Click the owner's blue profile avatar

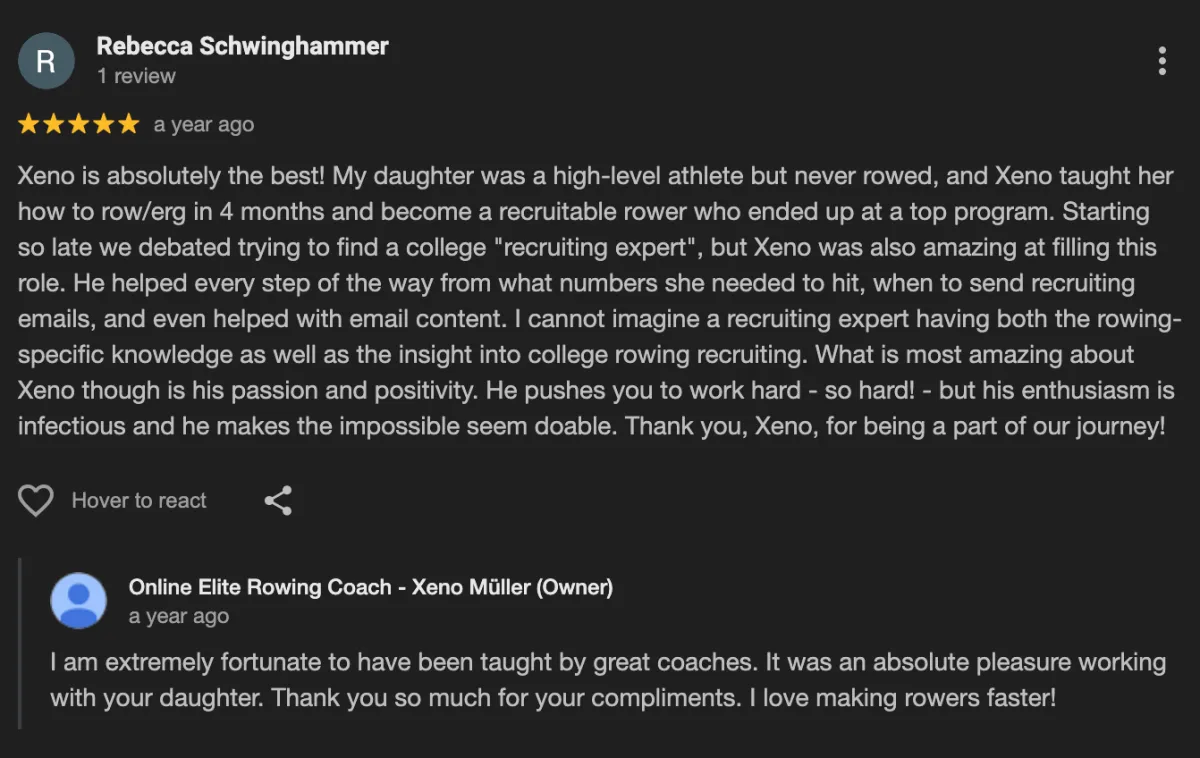pos(78,600)
